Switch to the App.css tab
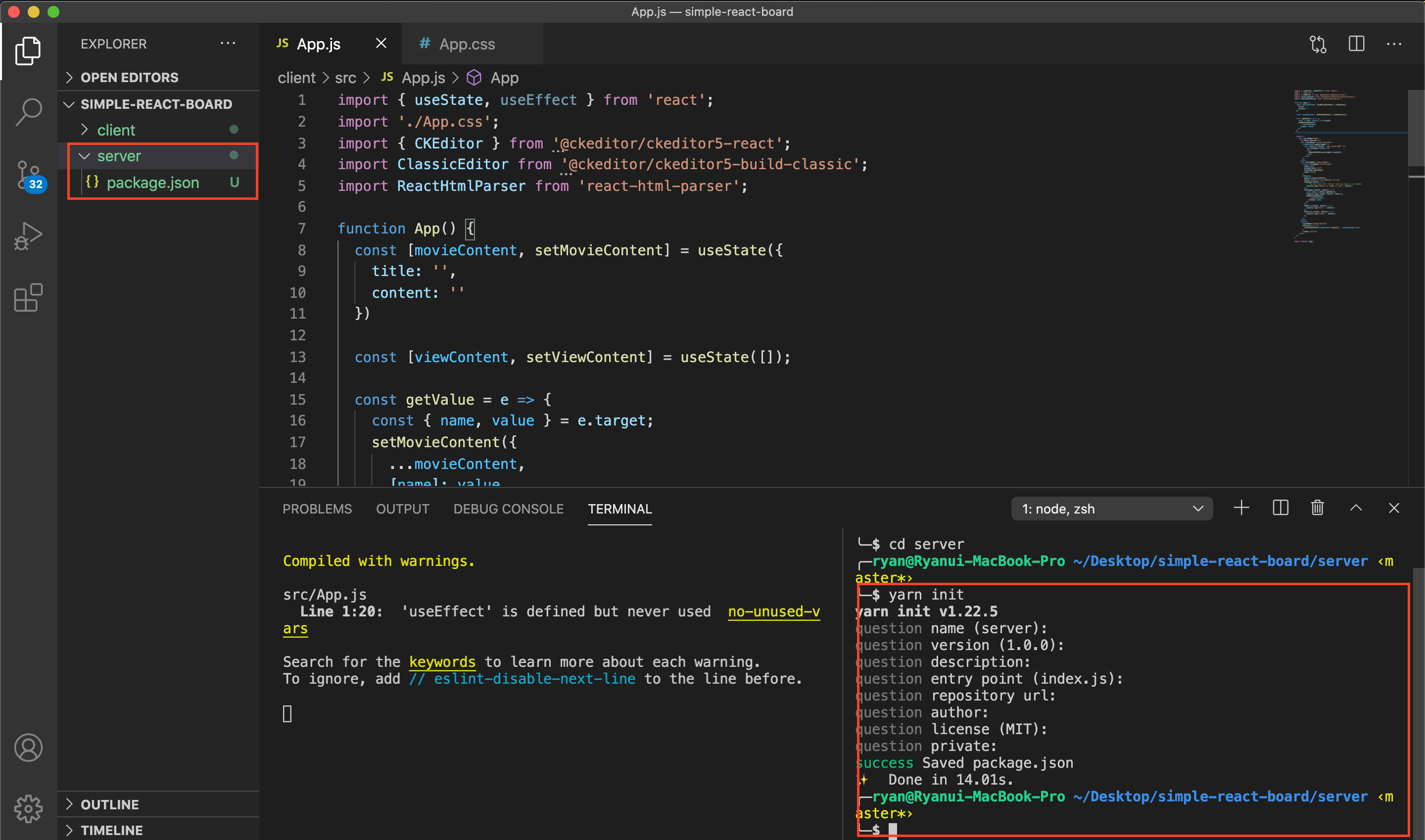 click(x=467, y=44)
